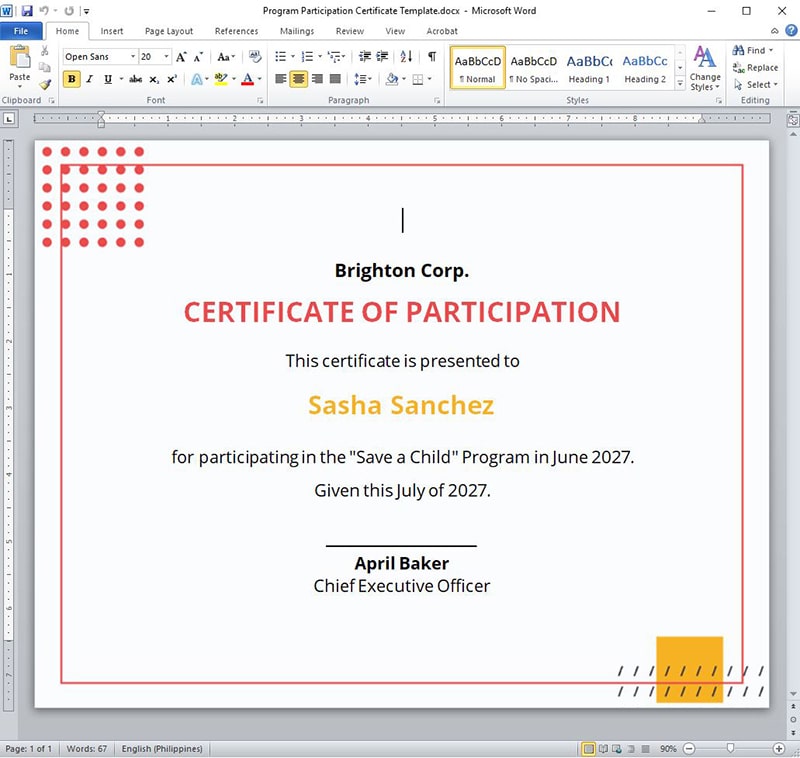Click the Save icon in Quick Access toolbar

point(26,11)
